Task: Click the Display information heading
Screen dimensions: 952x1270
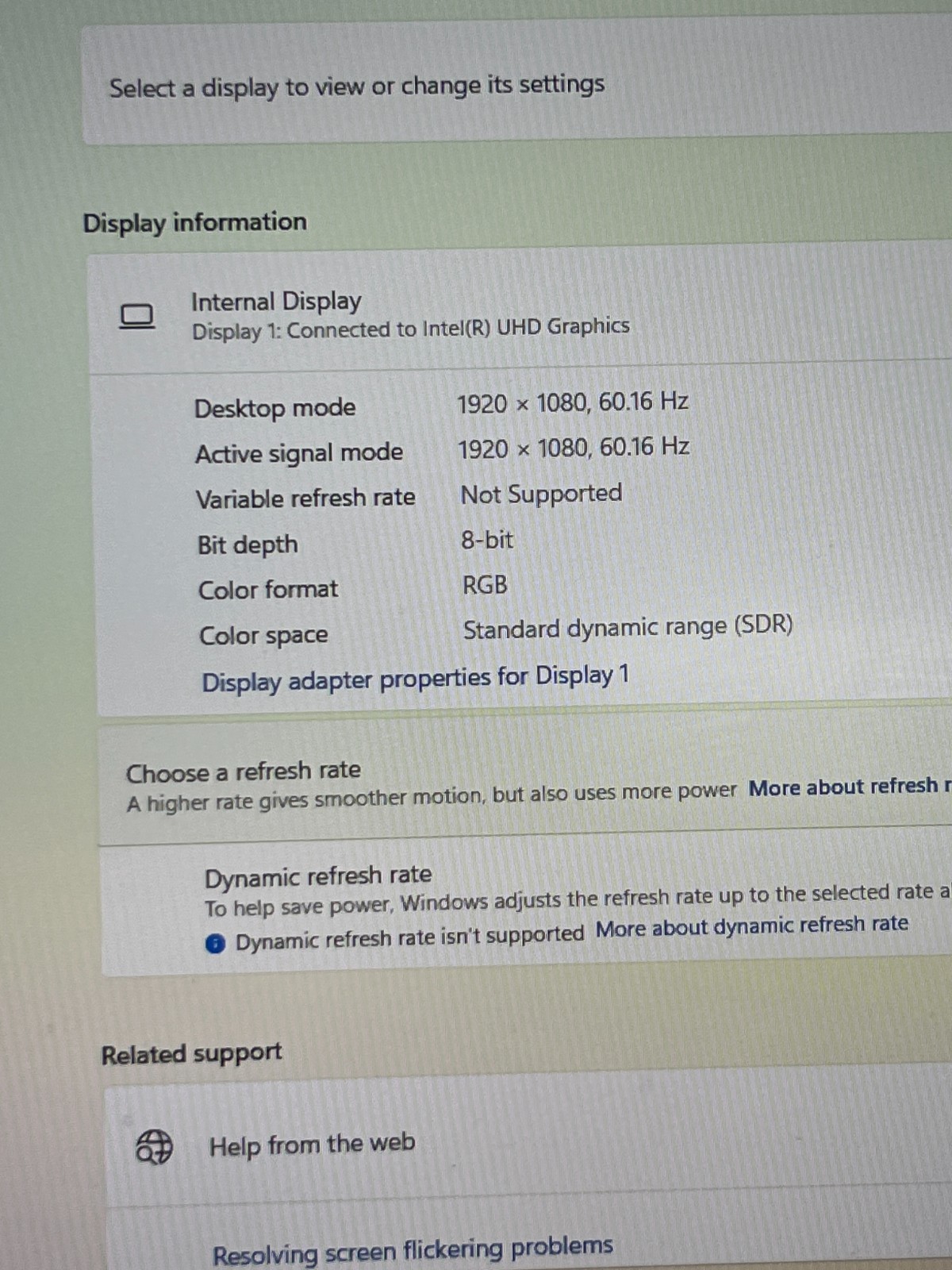Action: [x=194, y=222]
